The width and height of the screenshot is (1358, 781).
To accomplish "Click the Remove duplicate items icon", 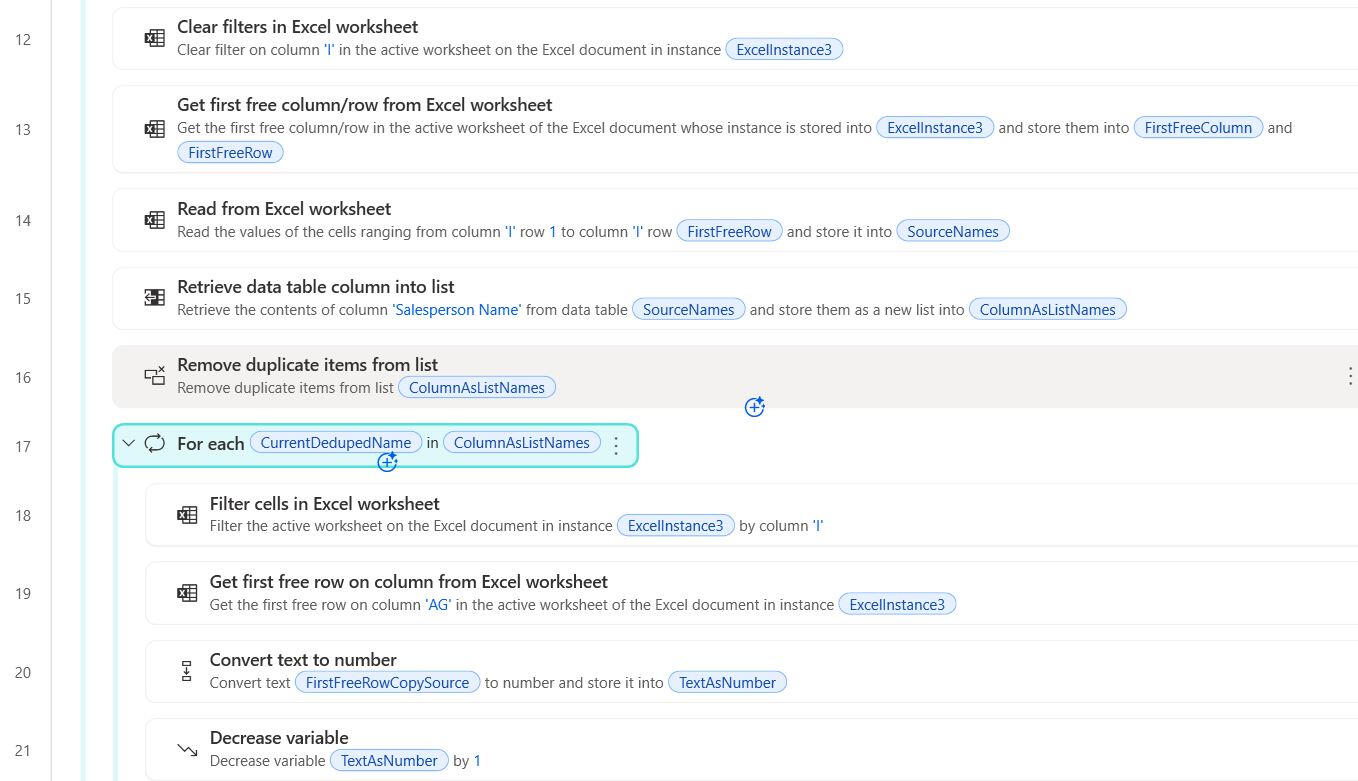I will (x=154, y=376).
